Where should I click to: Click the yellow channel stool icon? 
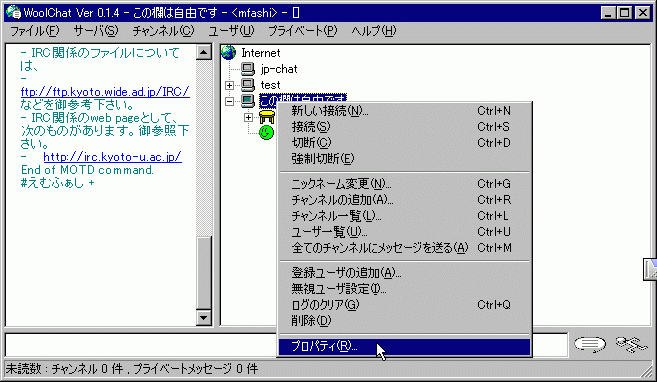click(267, 117)
